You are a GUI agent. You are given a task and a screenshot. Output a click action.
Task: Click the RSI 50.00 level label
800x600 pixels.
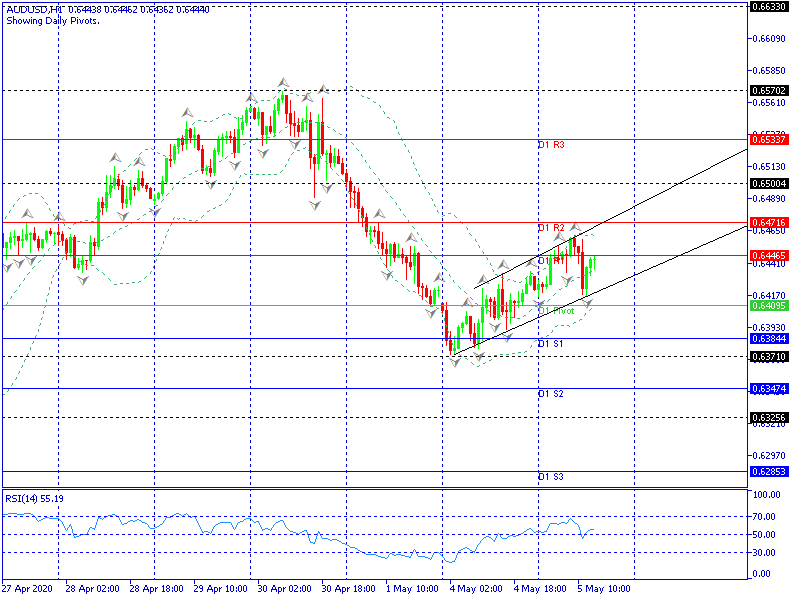point(764,535)
